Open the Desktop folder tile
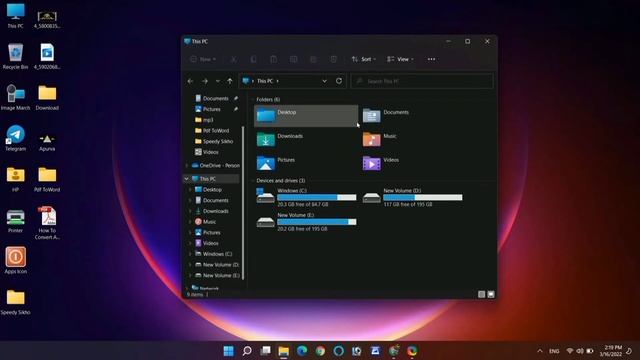Image resolution: width=640 pixels, height=360 pixels. [306, 116]
